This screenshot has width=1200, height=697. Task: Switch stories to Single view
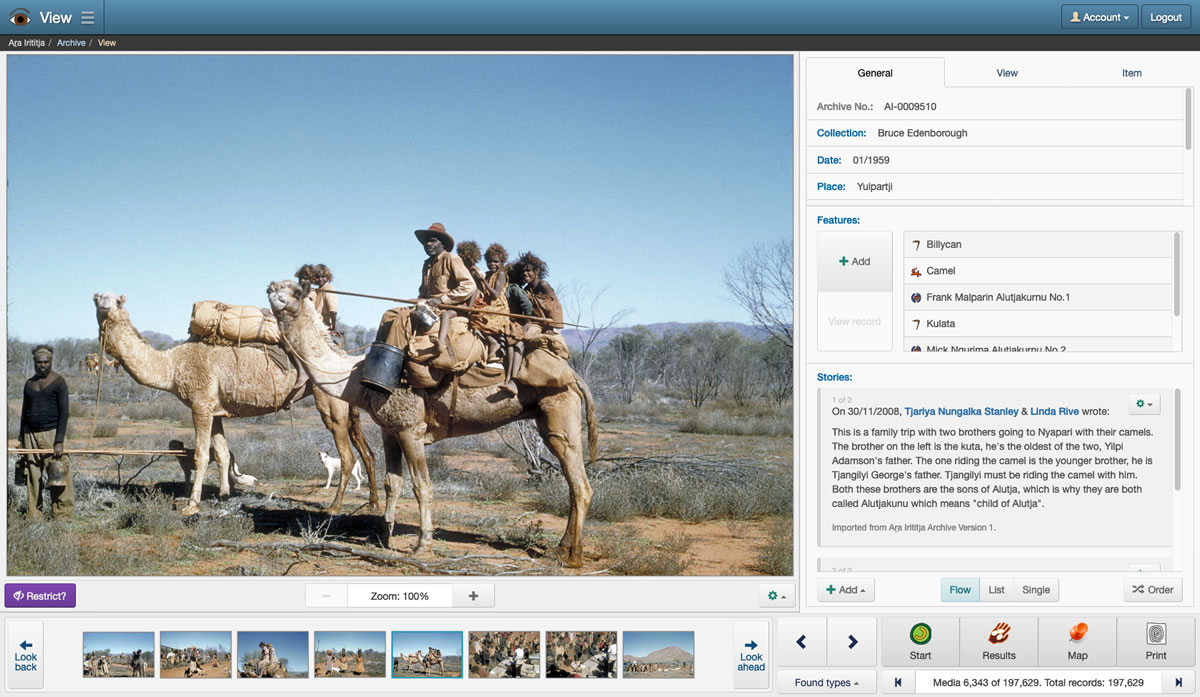[x=1036, y=590]
